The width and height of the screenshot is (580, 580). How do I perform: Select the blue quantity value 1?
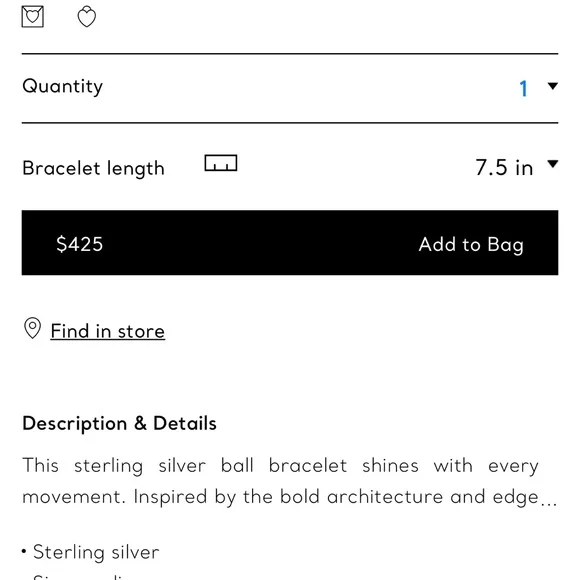click(523, 89)
